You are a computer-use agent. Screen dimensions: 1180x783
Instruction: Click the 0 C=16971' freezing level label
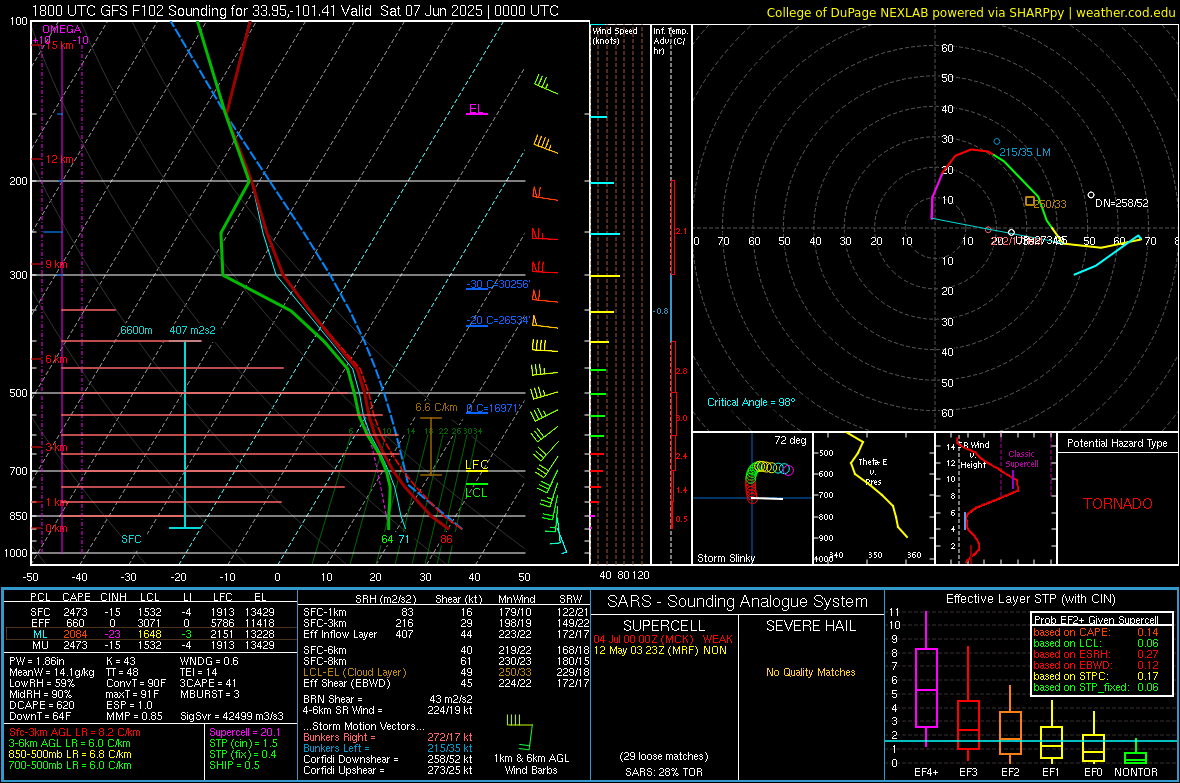494,408
